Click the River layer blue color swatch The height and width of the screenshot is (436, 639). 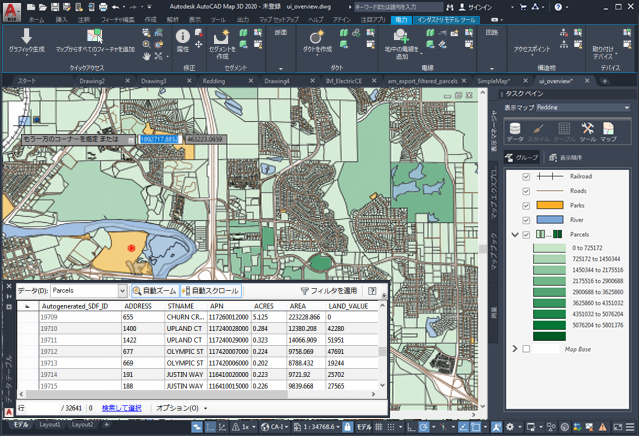[x=549, y=219]
